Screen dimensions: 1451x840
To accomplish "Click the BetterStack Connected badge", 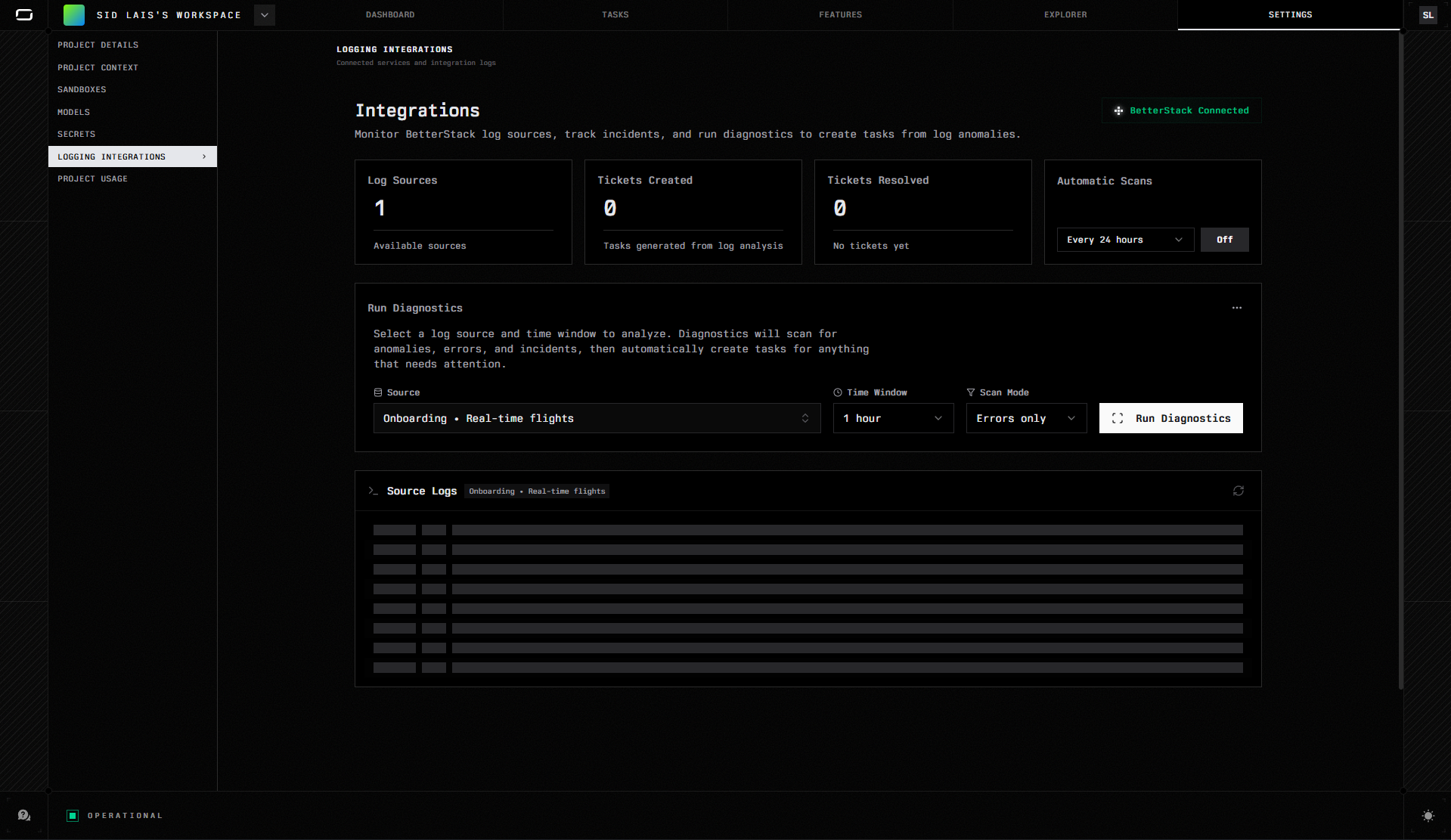I will click(1181, 110).
